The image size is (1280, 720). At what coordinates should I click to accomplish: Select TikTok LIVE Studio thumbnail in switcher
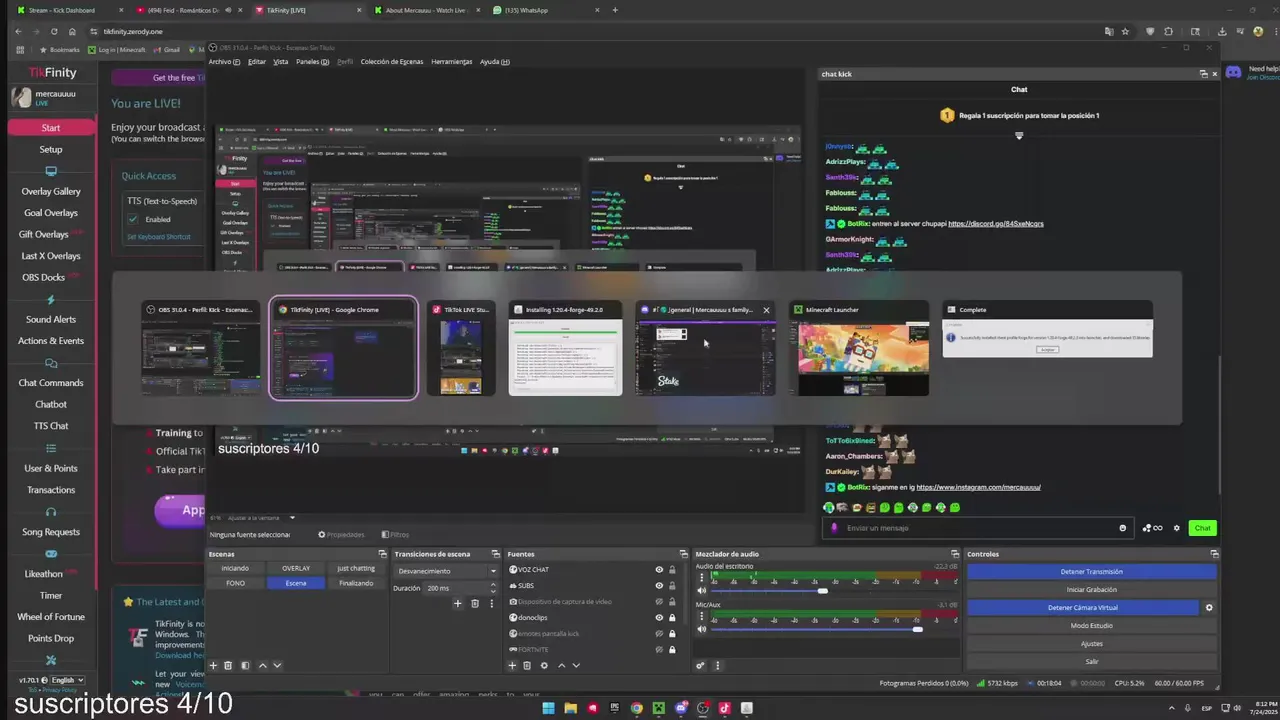461,349
